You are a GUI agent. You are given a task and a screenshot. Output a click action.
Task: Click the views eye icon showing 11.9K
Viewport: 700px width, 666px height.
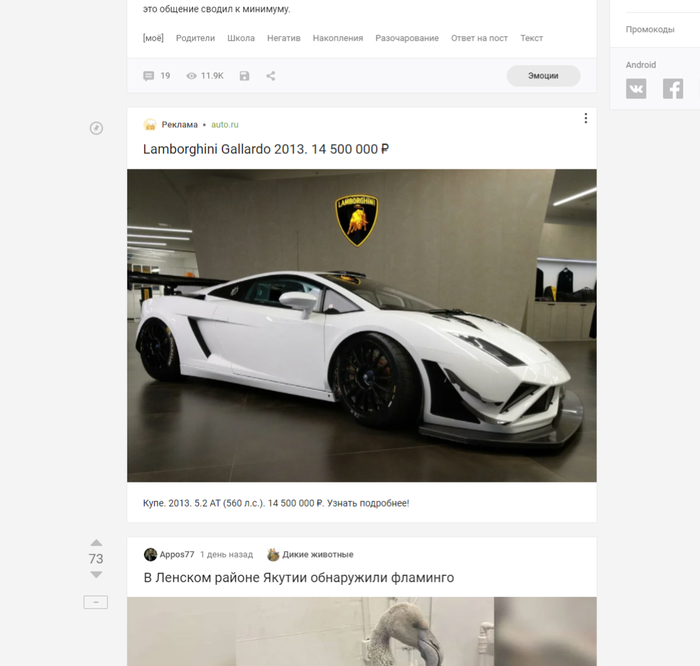pos(191,76)
